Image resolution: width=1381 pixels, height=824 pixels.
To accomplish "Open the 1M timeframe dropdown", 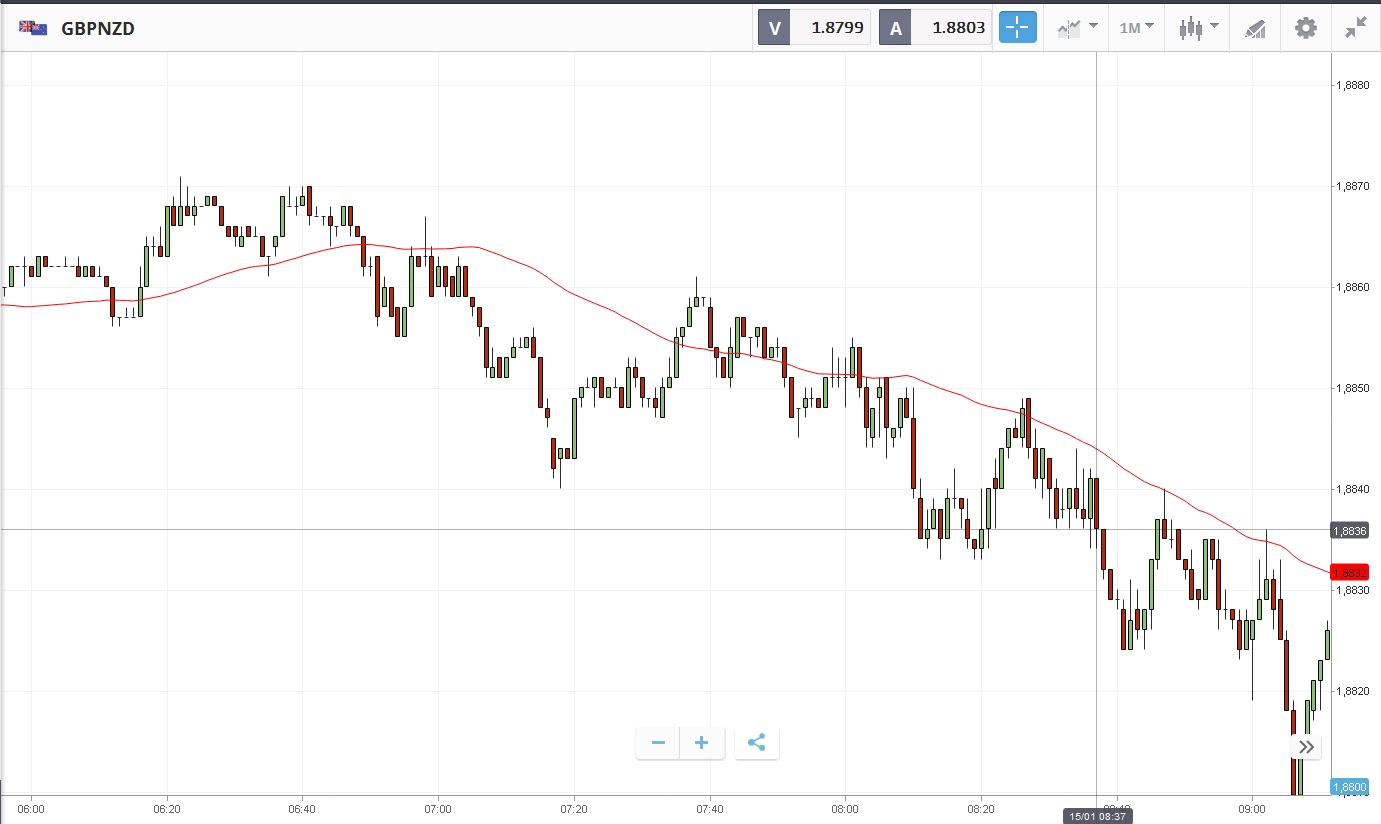I will tap(1136, 28).
